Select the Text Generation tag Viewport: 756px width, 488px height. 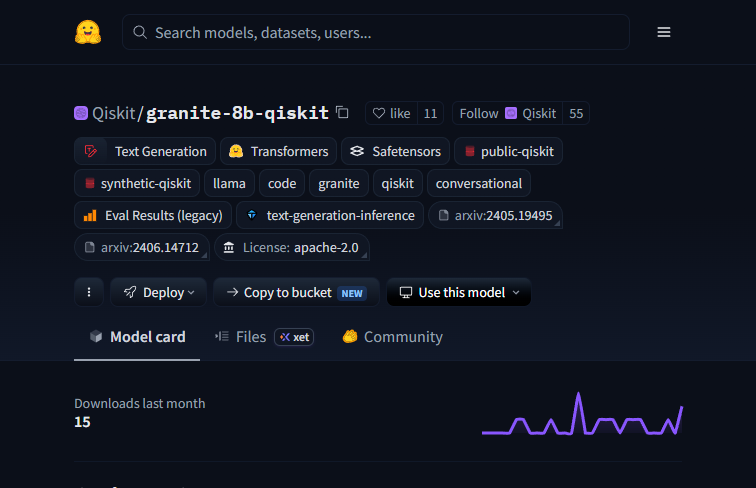click(145, 151)
